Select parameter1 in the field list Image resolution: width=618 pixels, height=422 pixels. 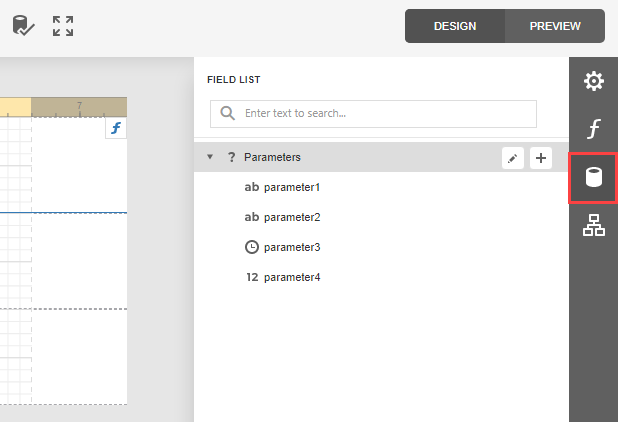coord(291,187)
